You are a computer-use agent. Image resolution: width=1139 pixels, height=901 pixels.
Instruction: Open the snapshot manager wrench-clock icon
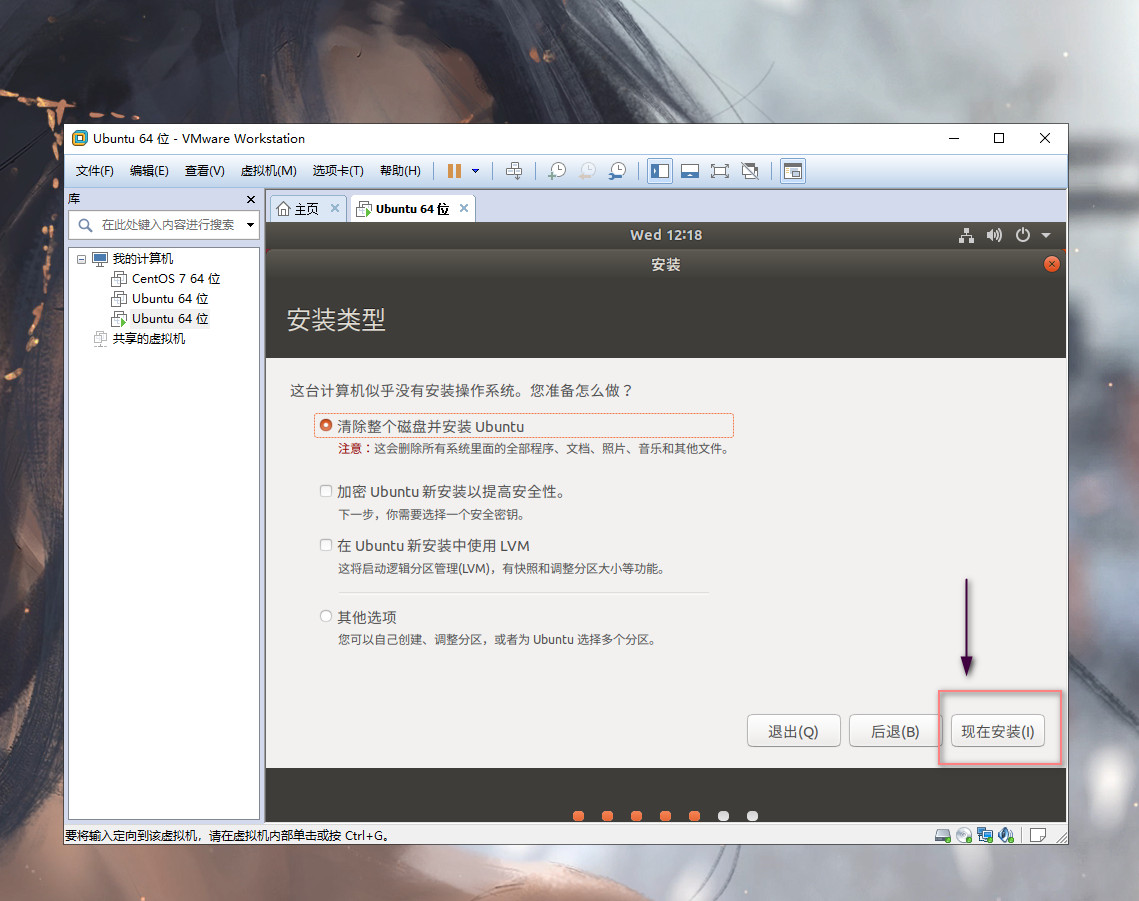[x=617, y=171]
